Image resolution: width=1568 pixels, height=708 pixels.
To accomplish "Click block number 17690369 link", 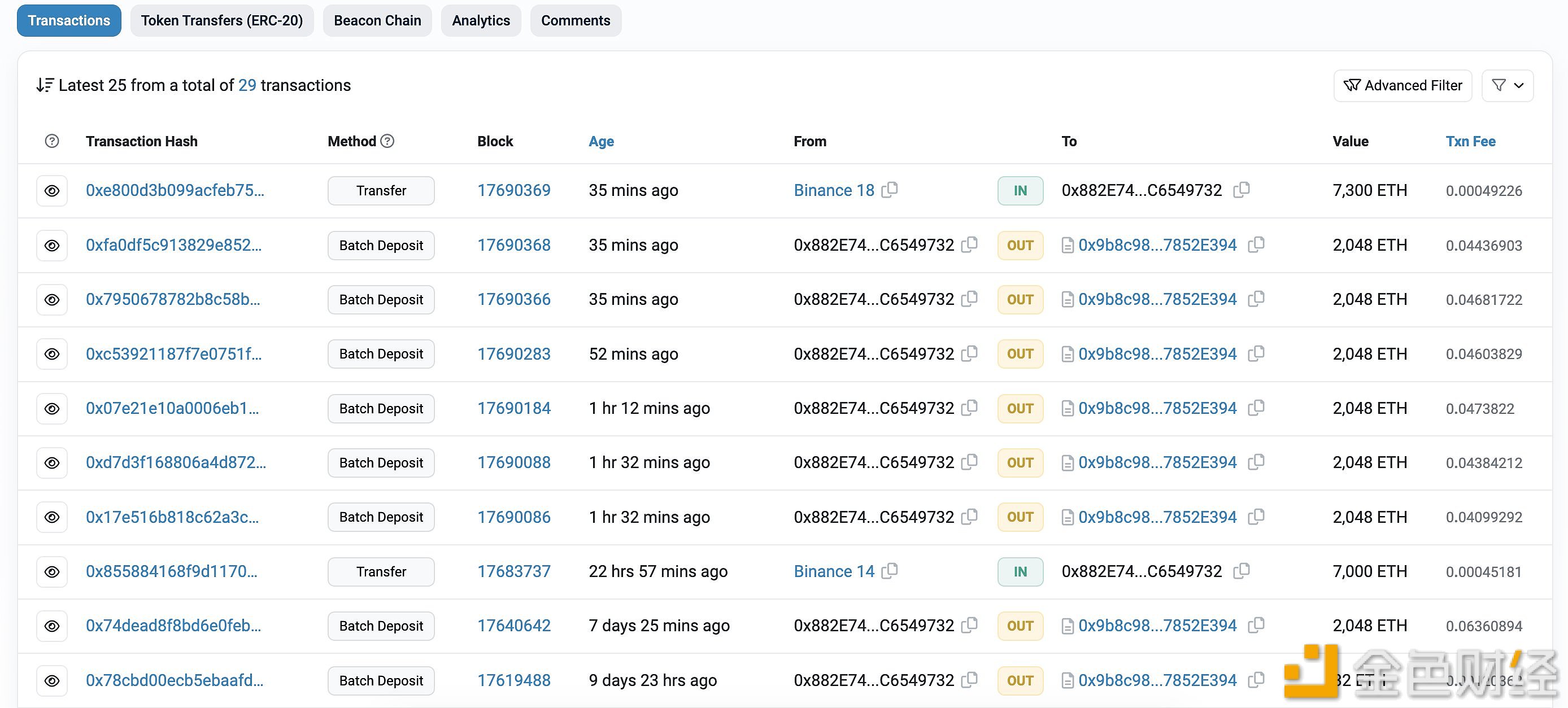I will pyautogui.click(x=513, y=190).
